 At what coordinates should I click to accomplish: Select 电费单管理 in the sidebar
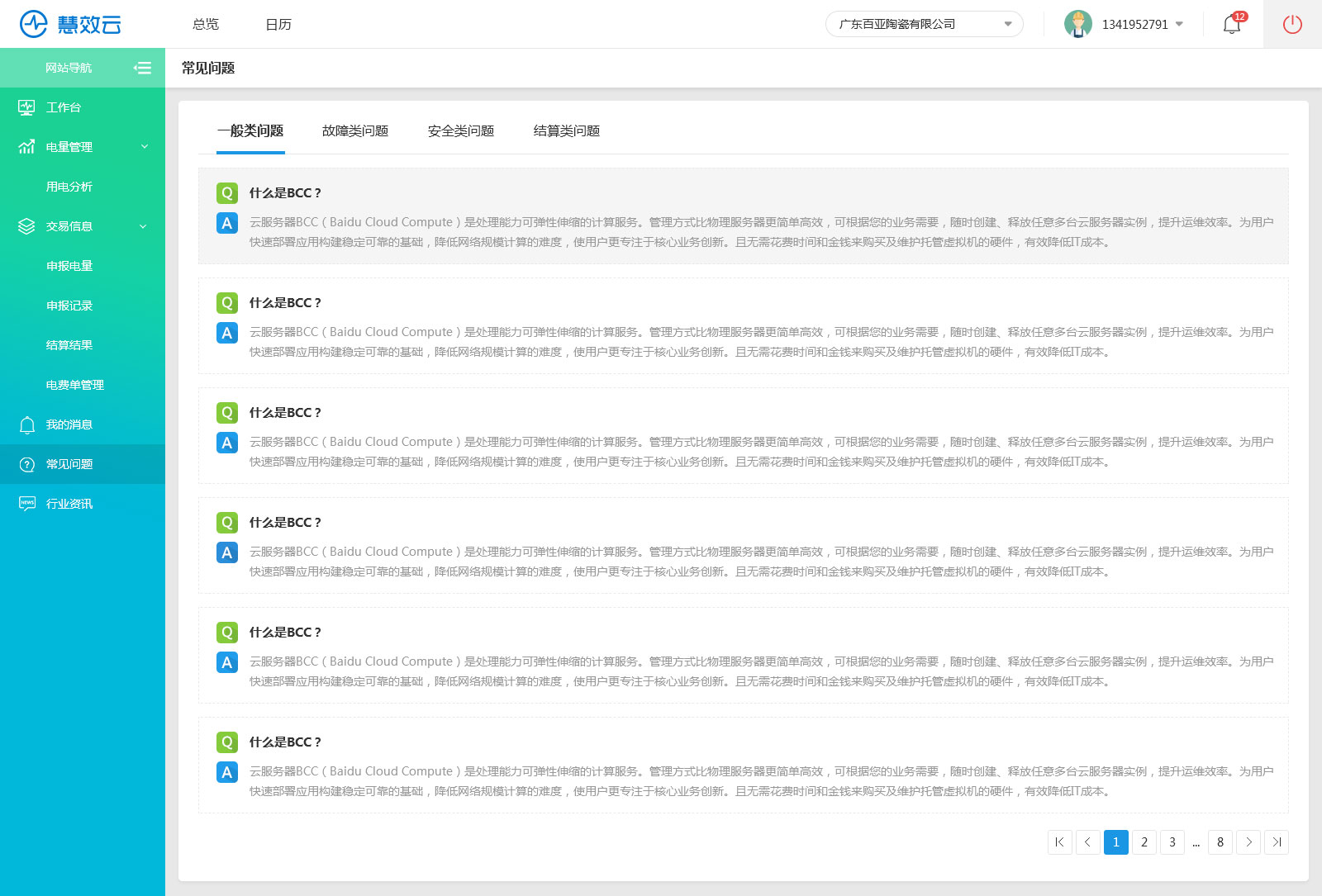click(75, 385)
